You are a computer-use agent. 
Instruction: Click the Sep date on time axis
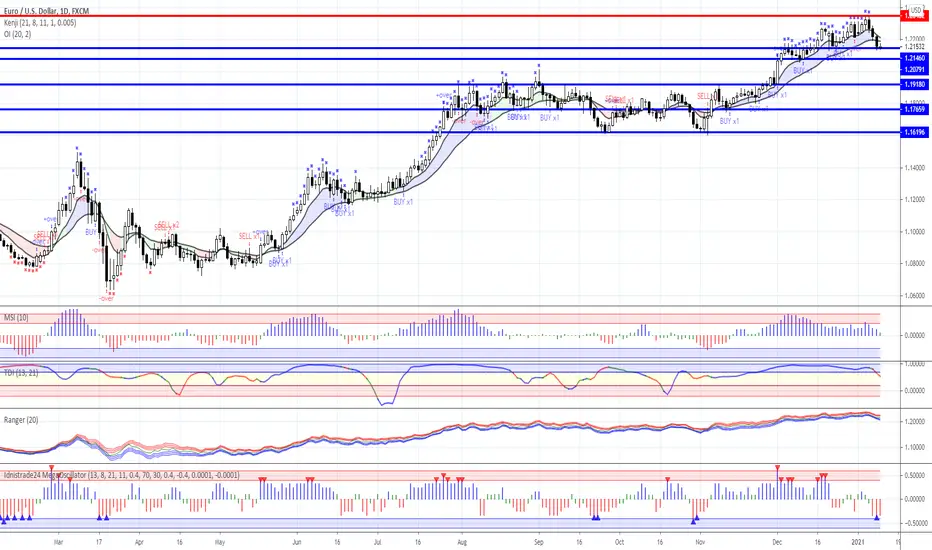(539, 542)
